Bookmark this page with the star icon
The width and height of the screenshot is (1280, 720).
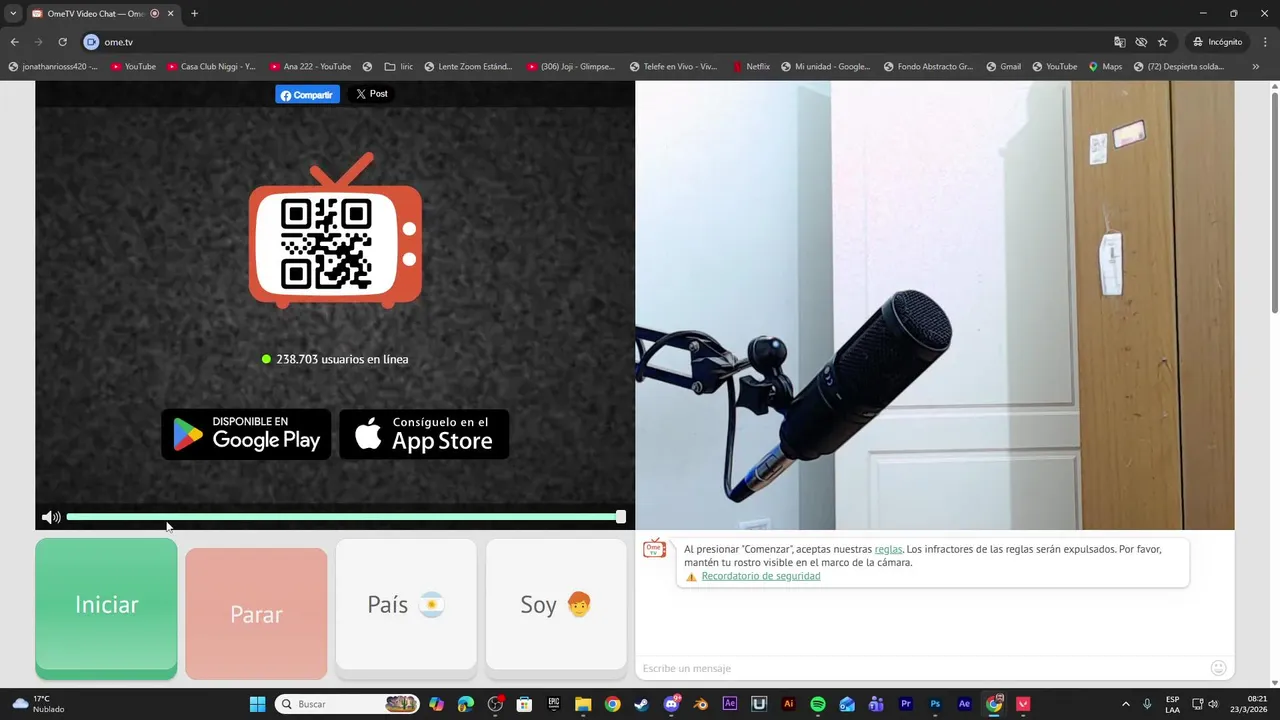[1162, 42]
